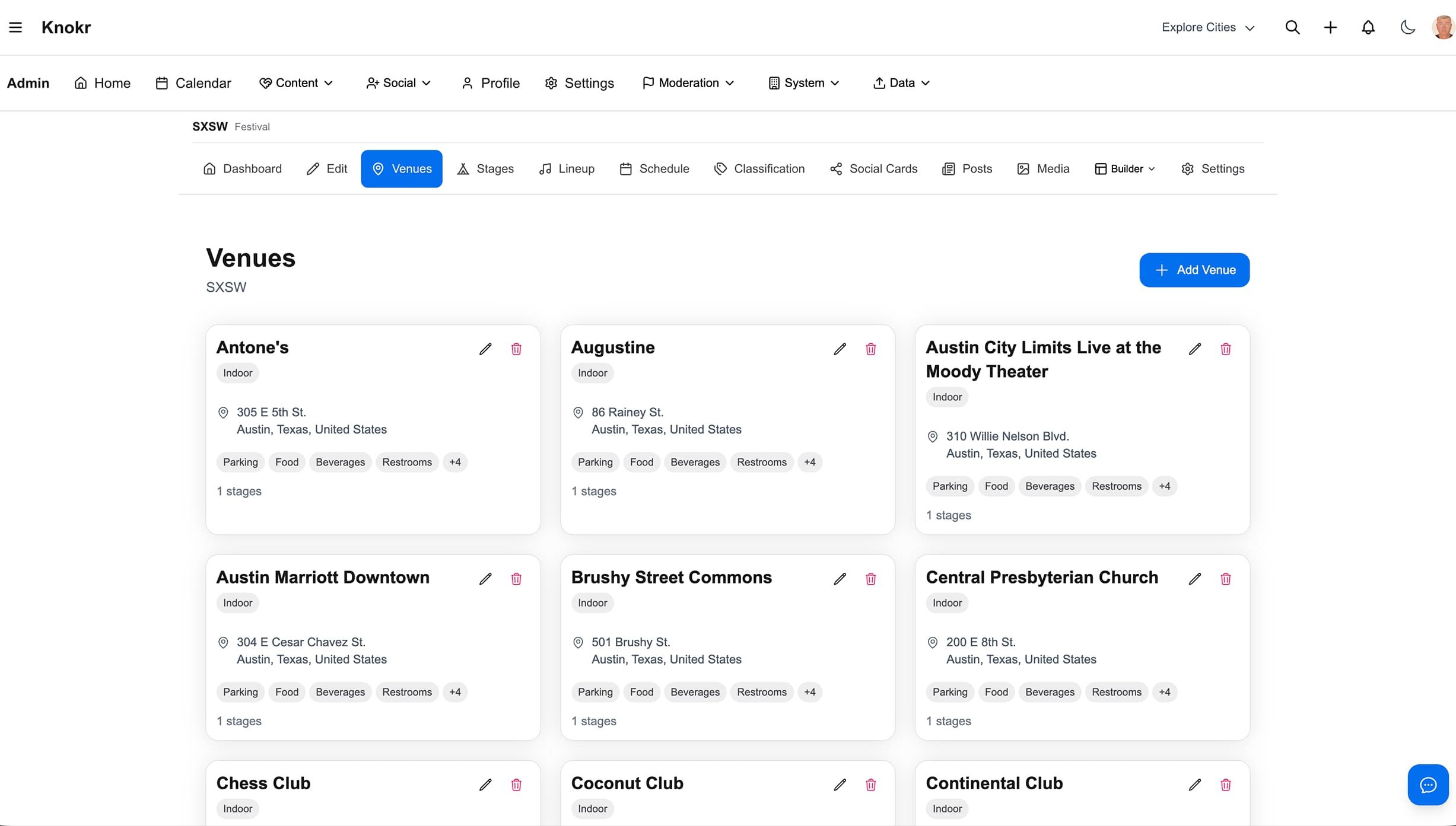The width and height of the screenshot is (1456, 826).
Task: Open your profile avatar in the top right
Action: (x=1443, y=27)
